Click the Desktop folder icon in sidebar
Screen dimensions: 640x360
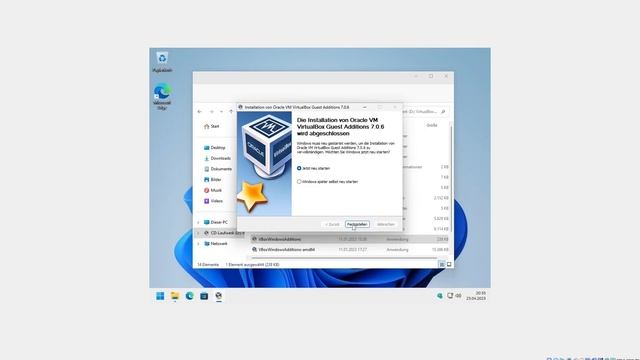[x=207, y=148]
